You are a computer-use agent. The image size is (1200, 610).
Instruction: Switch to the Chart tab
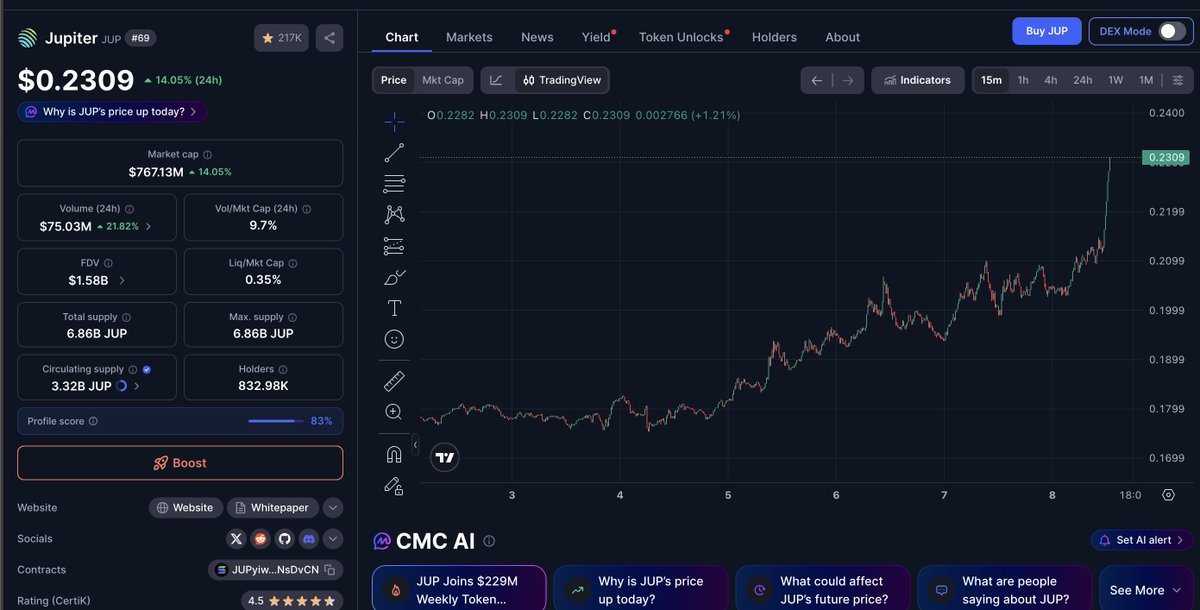coord(402,37)
